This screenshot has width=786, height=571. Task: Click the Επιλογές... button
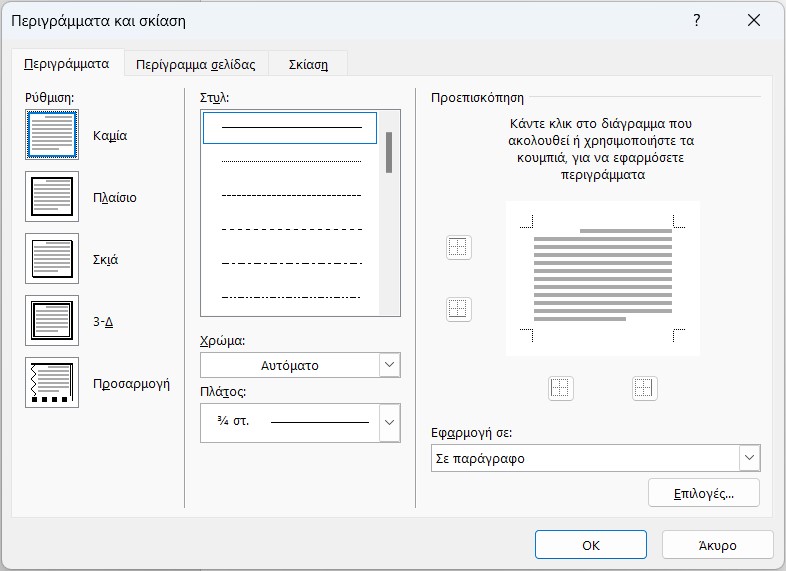coord(704,493)
